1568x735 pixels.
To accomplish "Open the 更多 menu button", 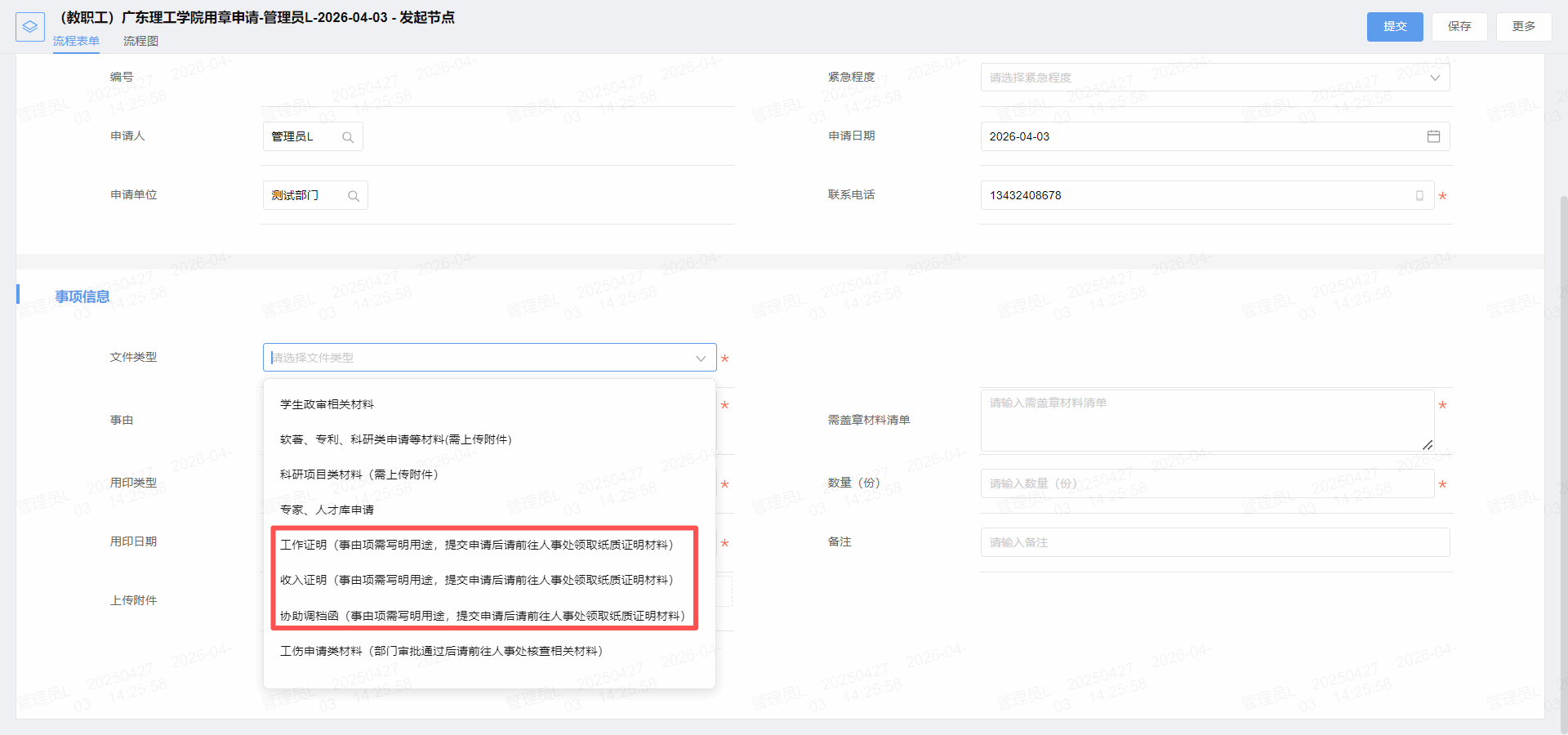I will [x=1524, y=27].
